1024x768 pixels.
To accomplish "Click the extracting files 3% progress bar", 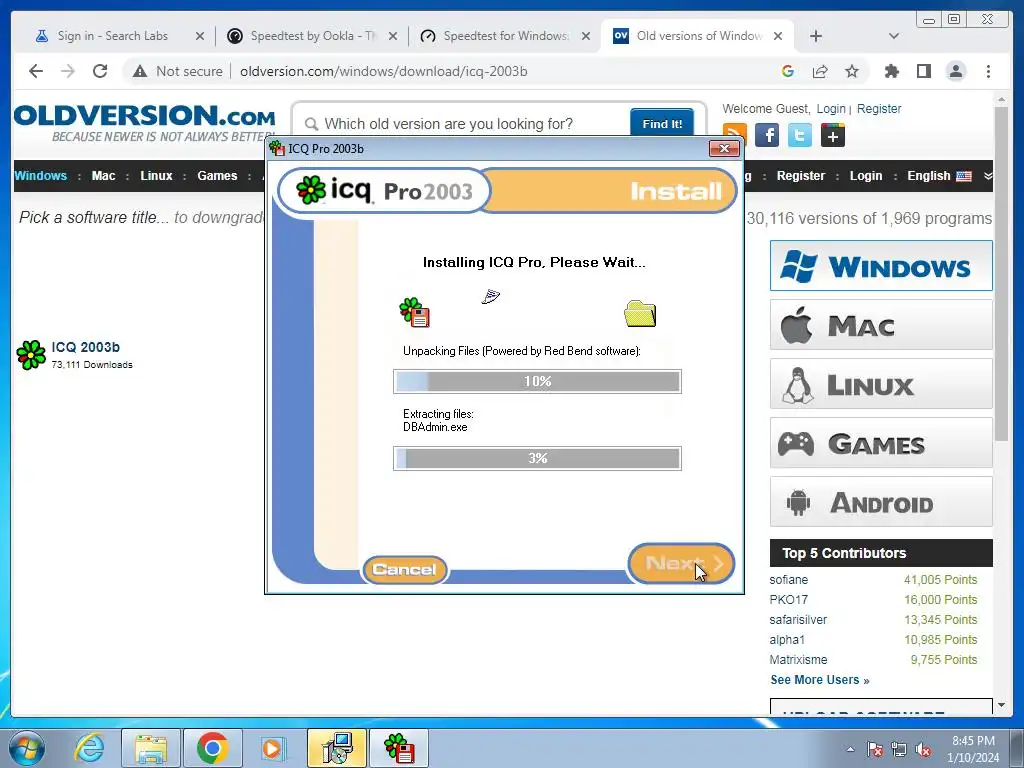I will point(537,458).
